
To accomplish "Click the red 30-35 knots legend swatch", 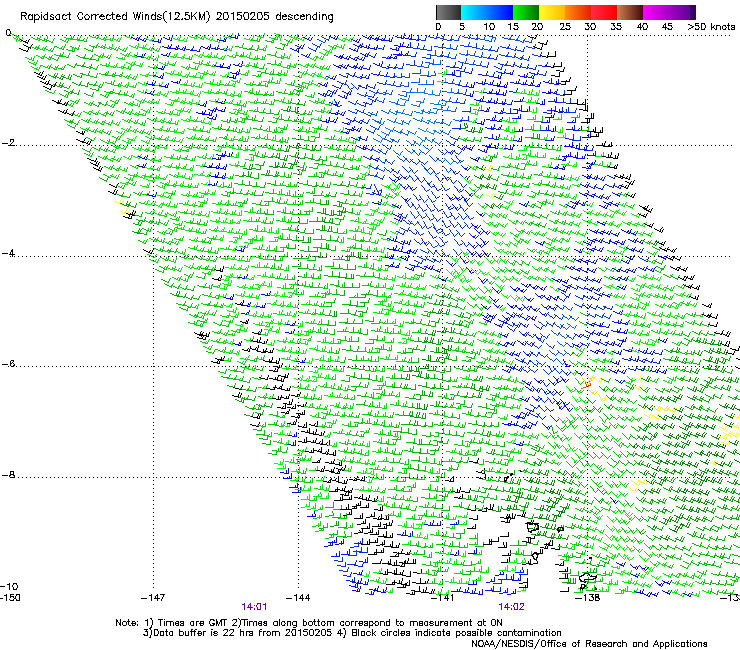I will [604, 12].
